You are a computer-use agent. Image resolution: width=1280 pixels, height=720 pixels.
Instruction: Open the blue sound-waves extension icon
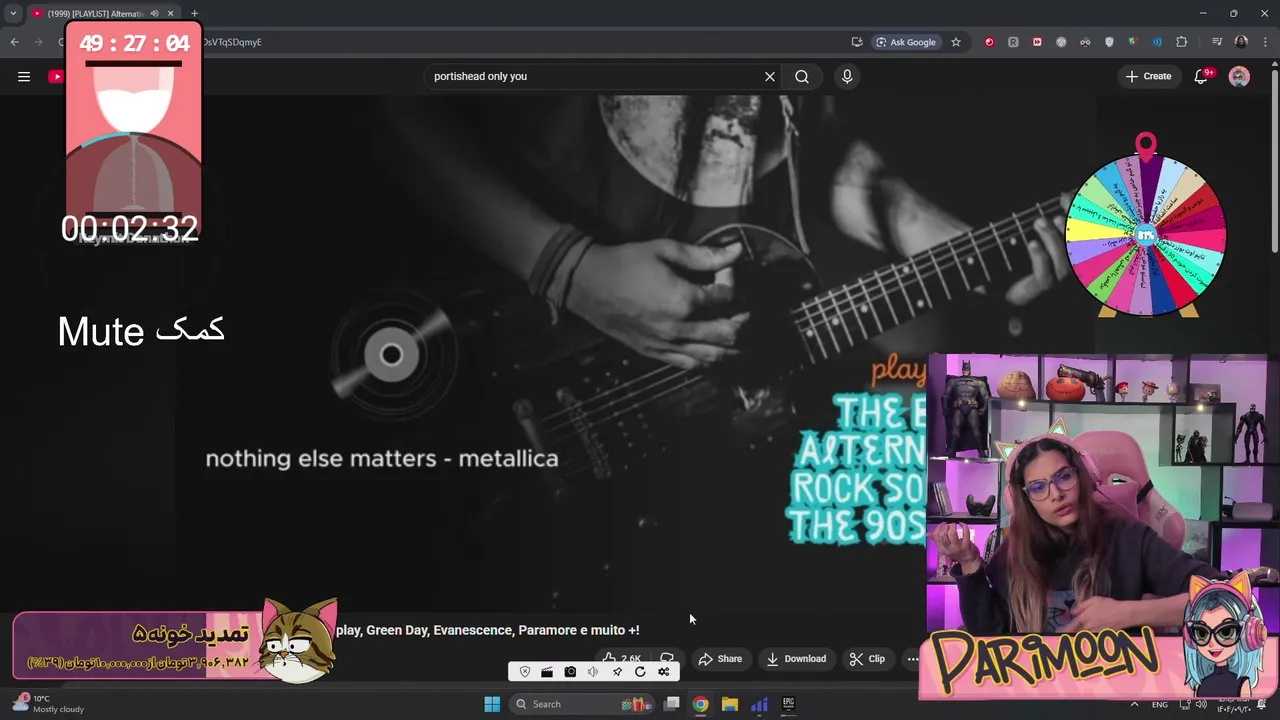[1157, 42]
